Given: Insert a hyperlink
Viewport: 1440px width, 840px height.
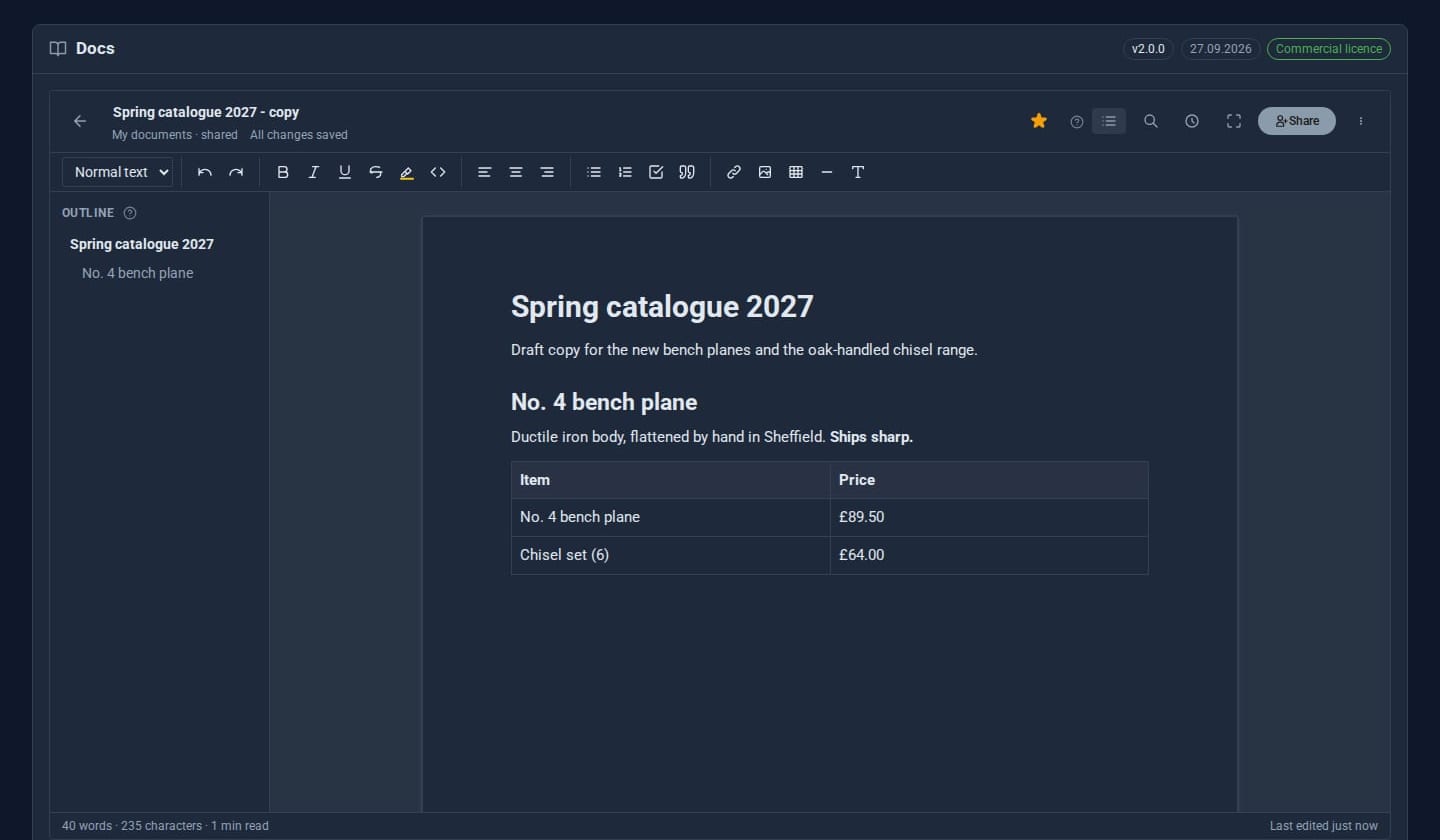Looking at the screenshot, I should coord(734,172).
